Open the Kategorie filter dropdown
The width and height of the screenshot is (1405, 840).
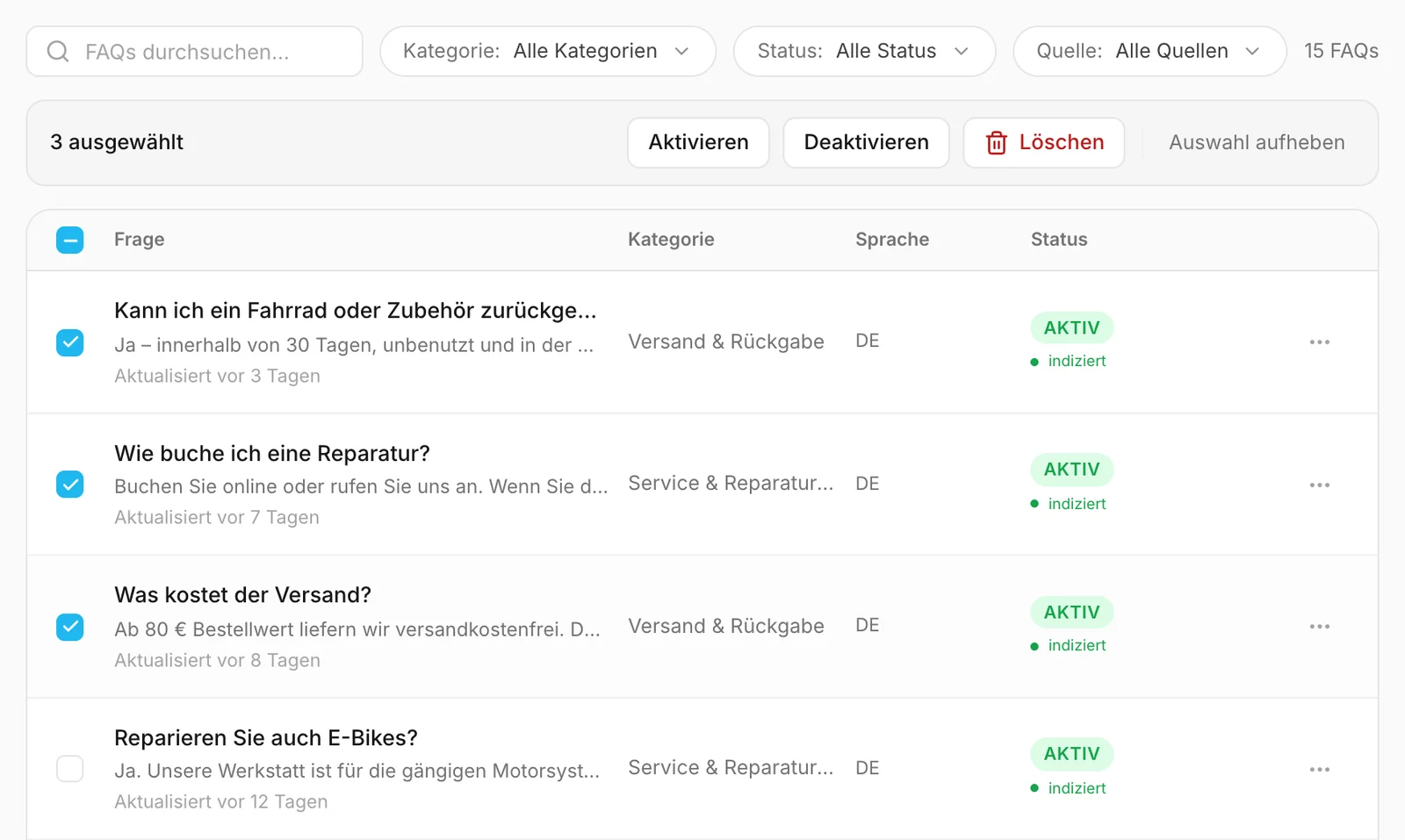tap(548, 51)
